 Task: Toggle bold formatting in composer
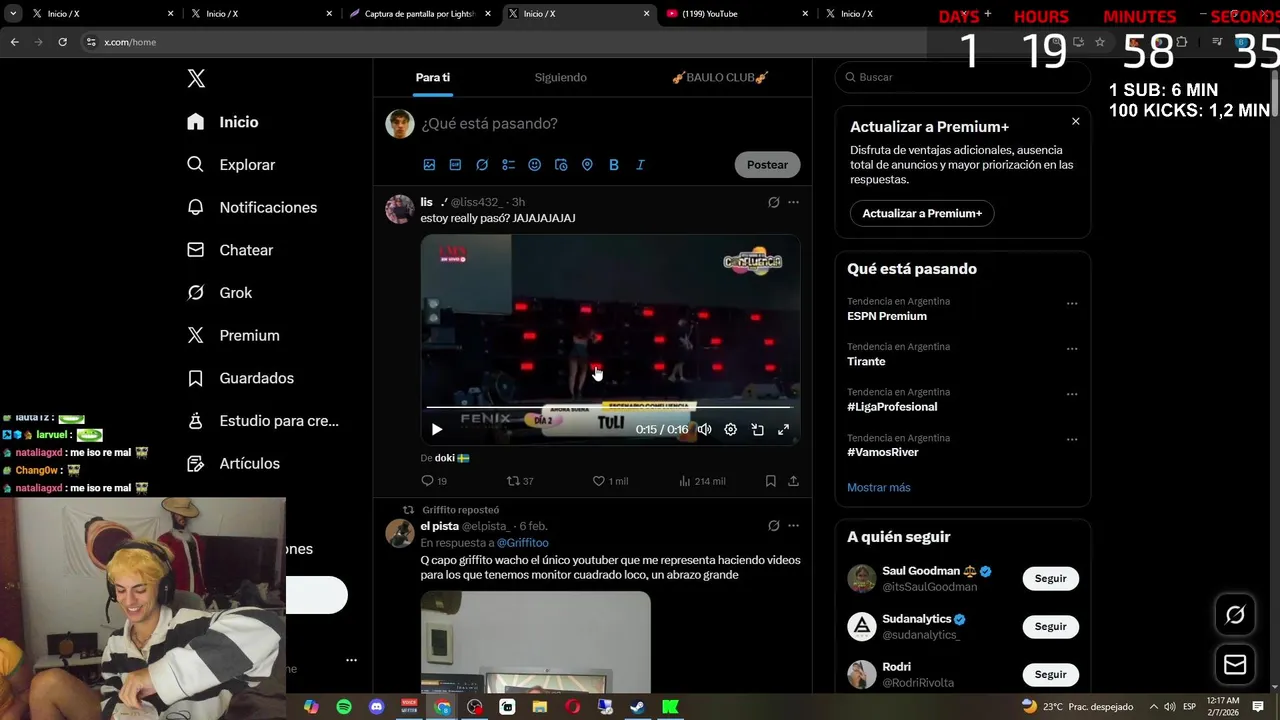pos(614,165)
